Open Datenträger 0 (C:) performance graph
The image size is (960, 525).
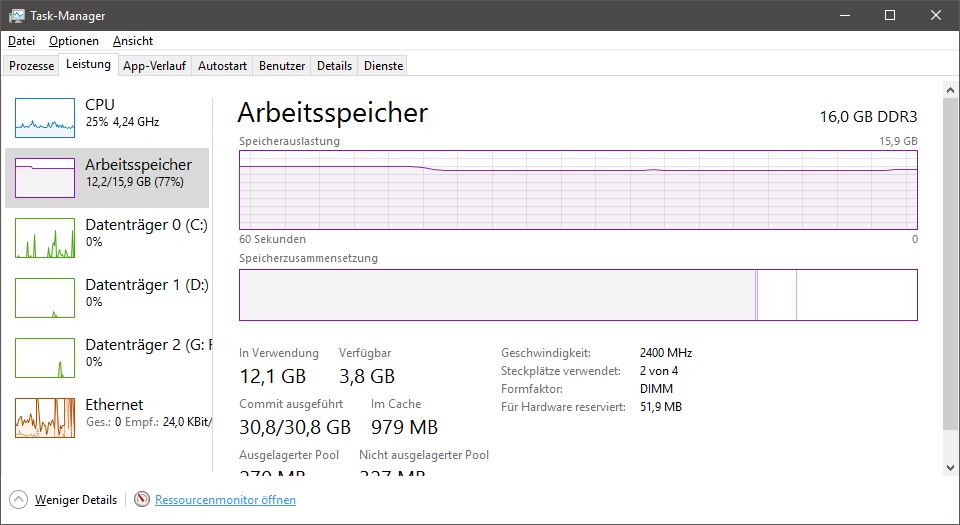tap(45, 237)
